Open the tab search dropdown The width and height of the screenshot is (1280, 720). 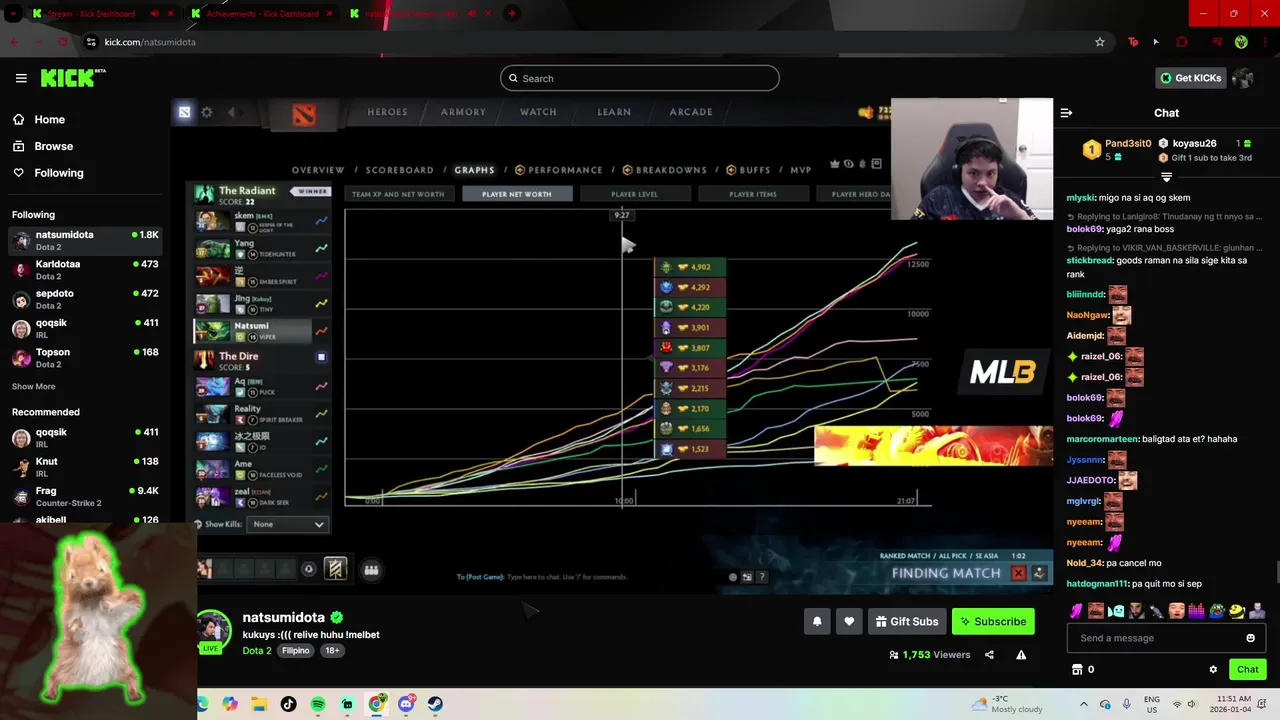(13, 14)
